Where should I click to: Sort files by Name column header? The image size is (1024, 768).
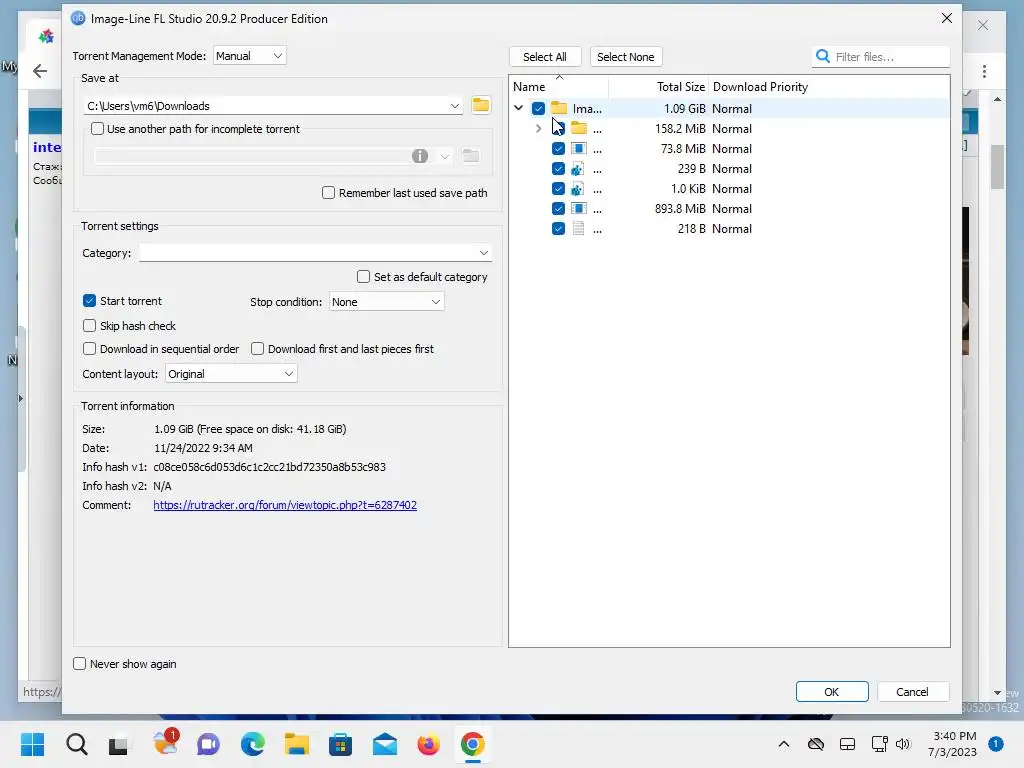[x=559, y=87]
